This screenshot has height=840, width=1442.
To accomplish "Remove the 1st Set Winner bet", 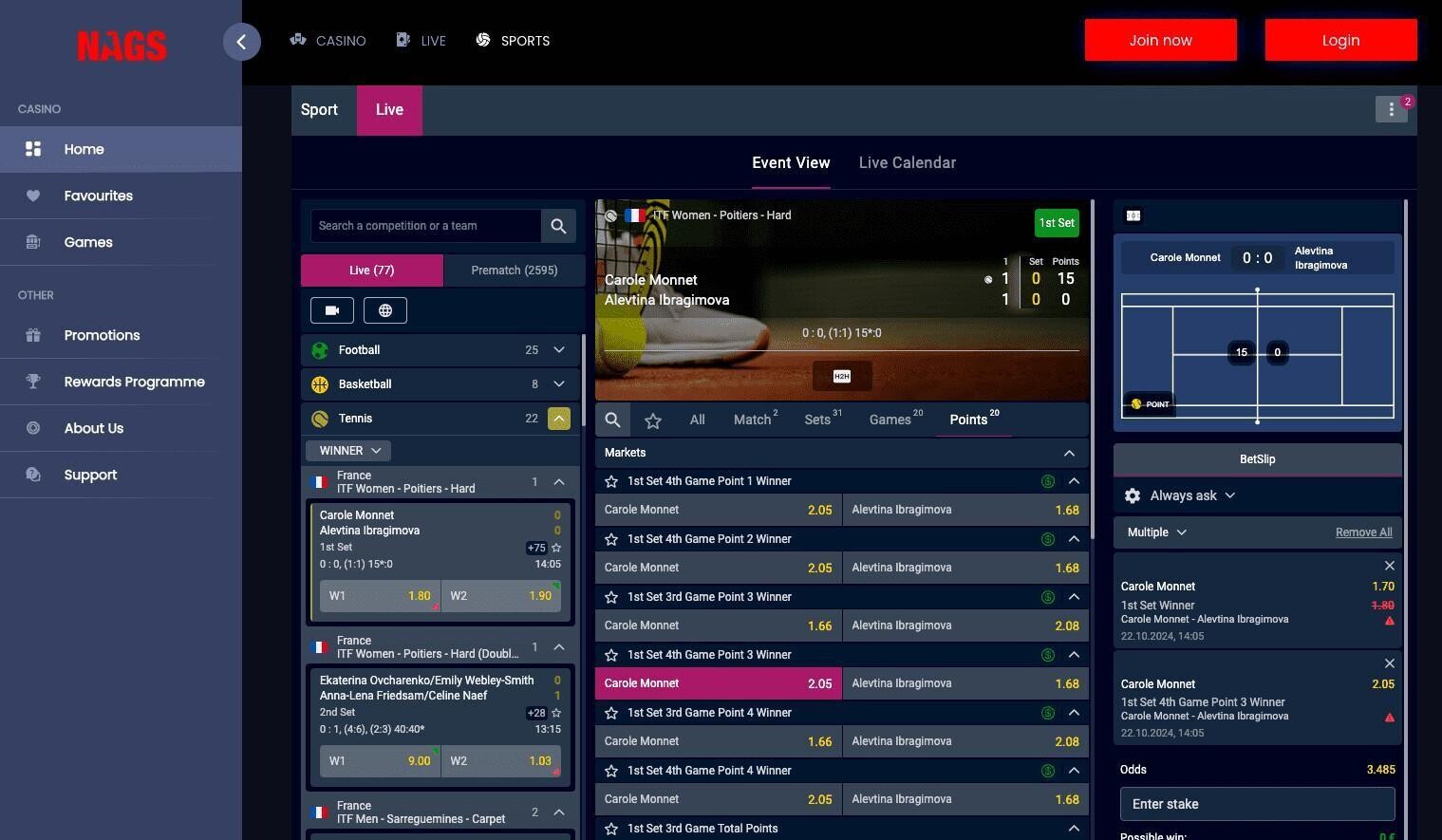I will point(1390,566).
